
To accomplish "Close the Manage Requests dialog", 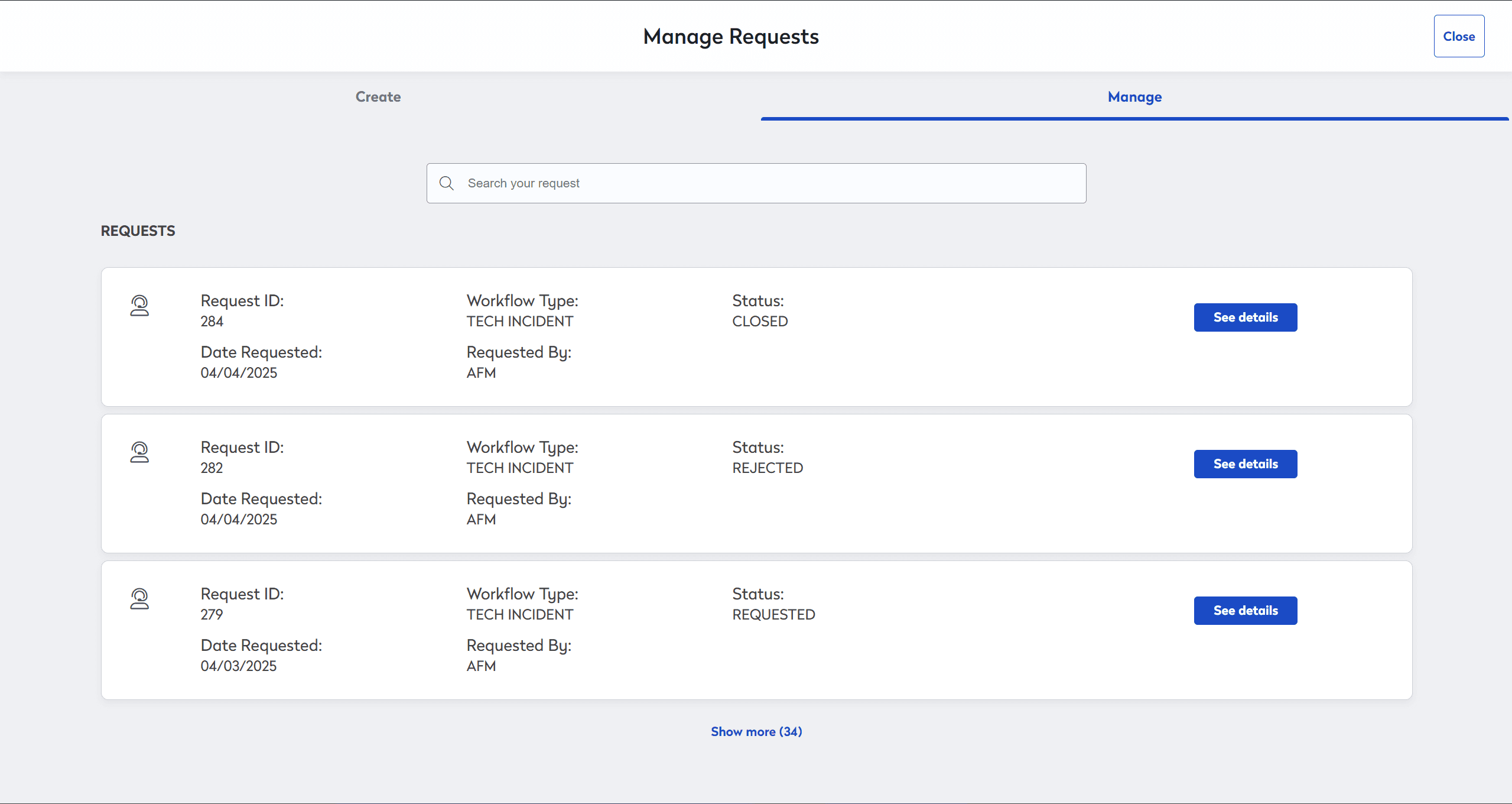I will click(1459, 36).
